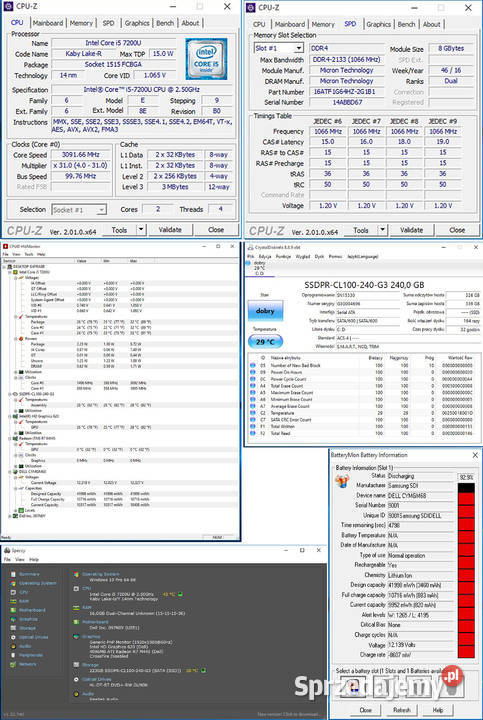This screenshot has height=720, width=483.
Task: Click status dot beside Power On Hours
Action: [253, 372]
